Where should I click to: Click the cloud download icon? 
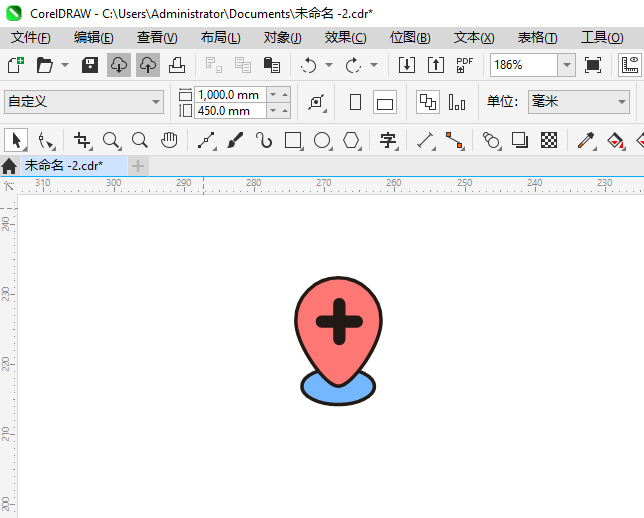[x=119, y=65]
